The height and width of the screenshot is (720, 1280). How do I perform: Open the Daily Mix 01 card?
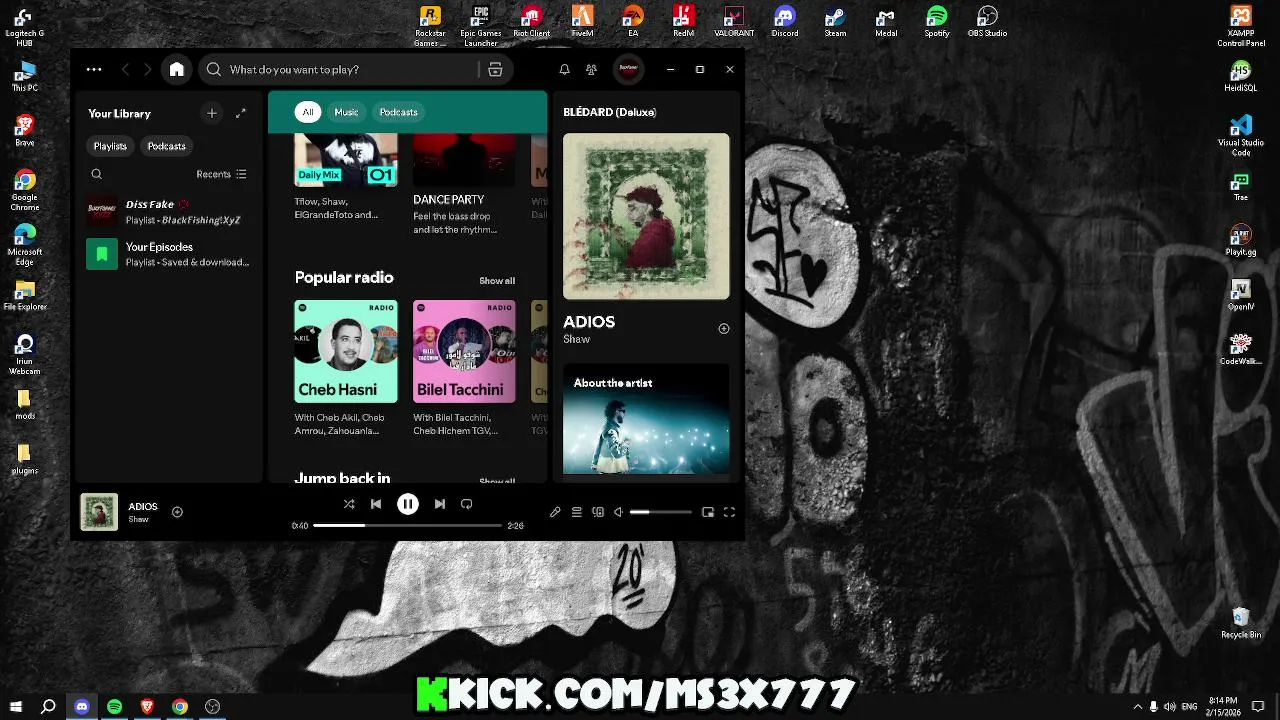pos(345,178)
